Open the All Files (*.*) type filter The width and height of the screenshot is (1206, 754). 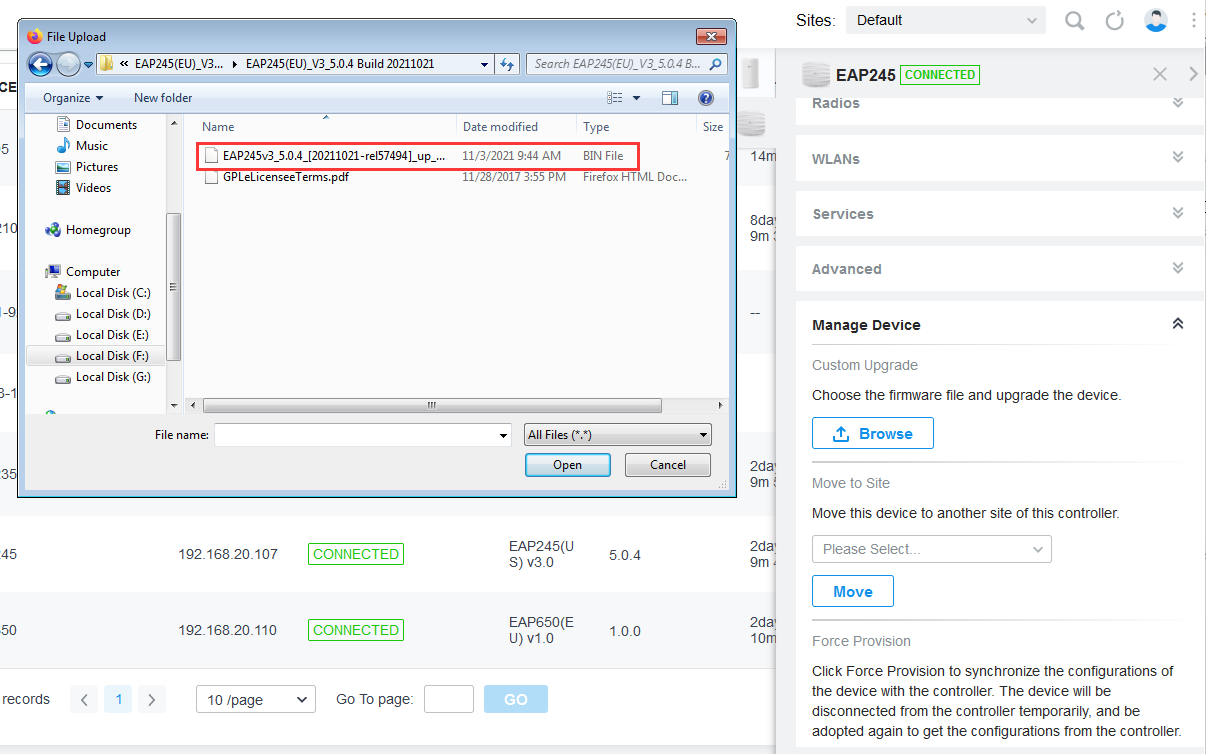[618, 435]
